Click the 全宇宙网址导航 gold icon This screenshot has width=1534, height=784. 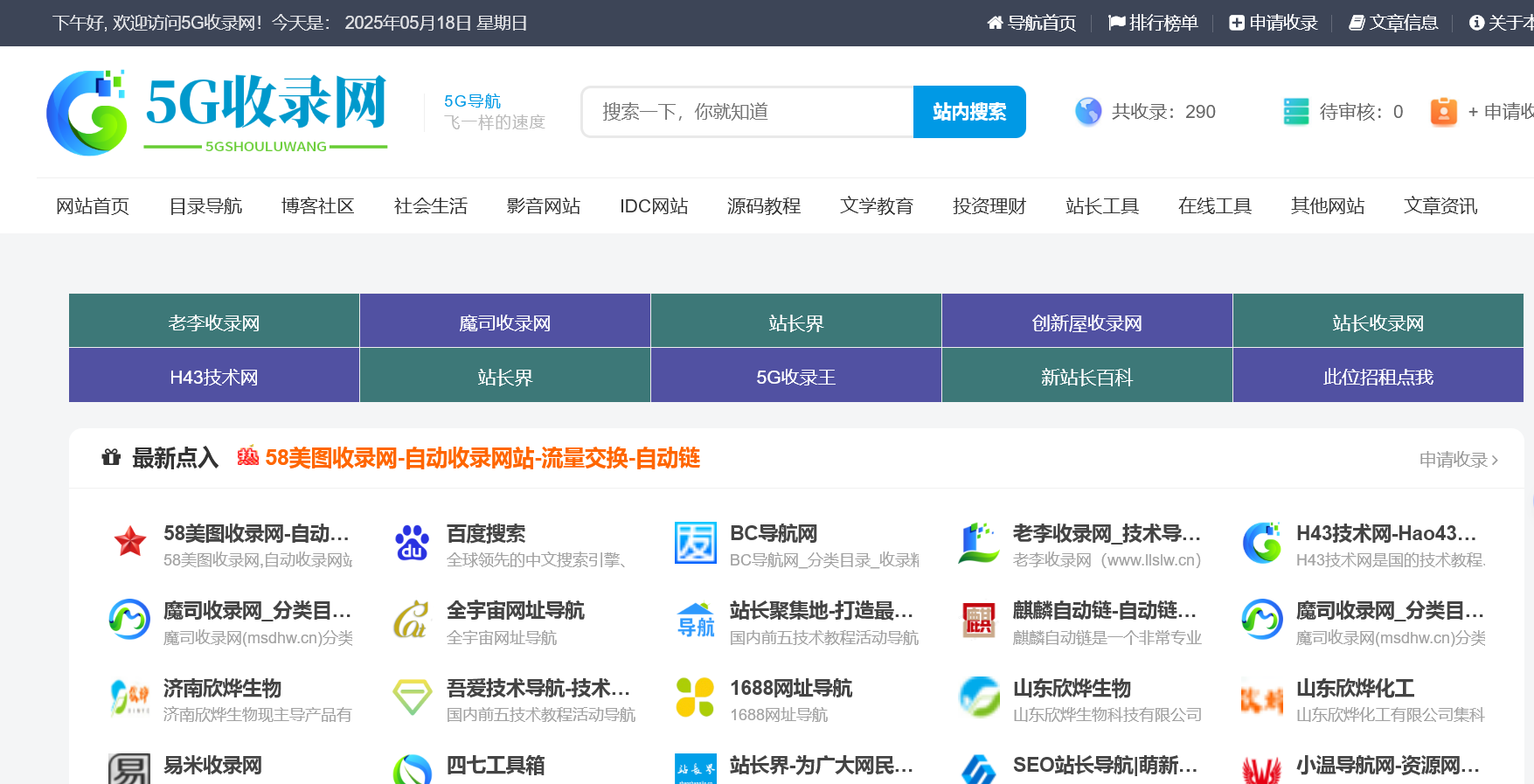[x=413, y=620]
